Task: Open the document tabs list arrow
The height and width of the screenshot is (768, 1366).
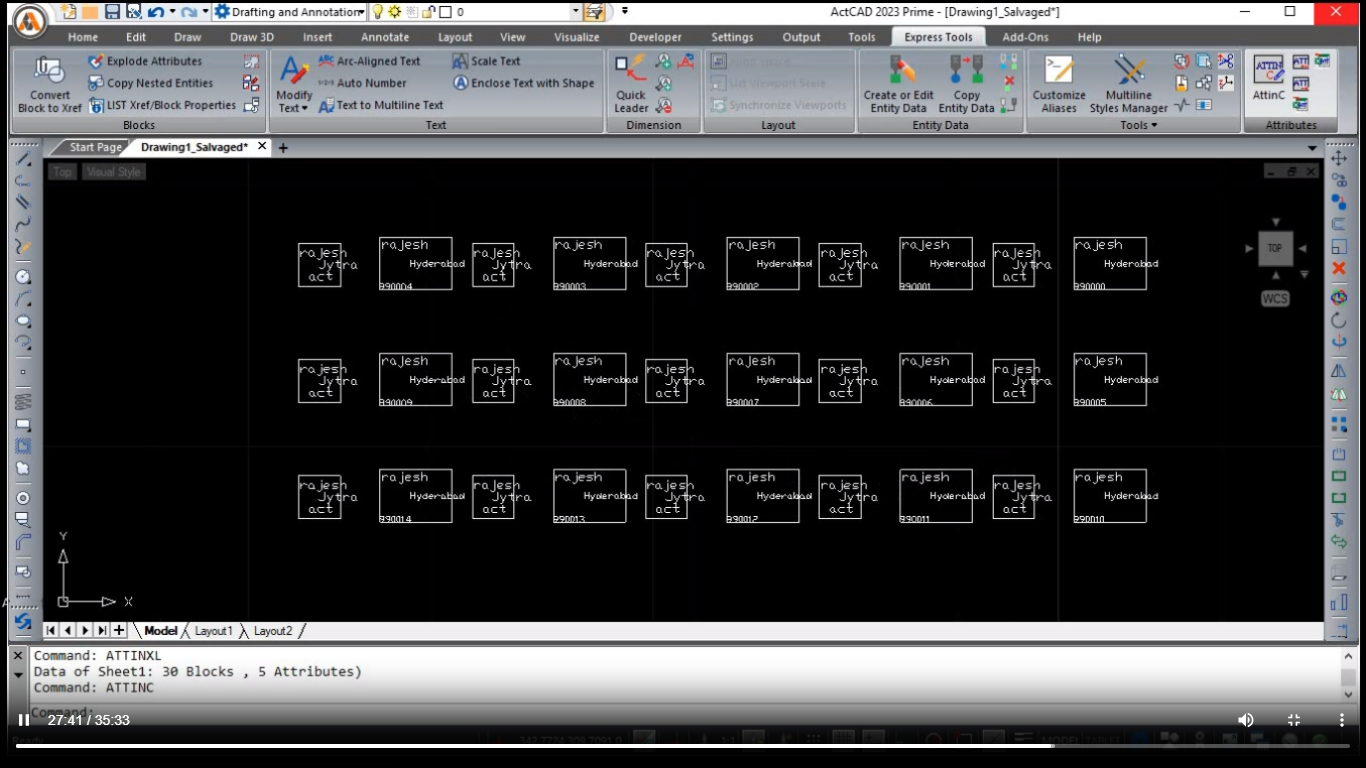Action: 1313,148
